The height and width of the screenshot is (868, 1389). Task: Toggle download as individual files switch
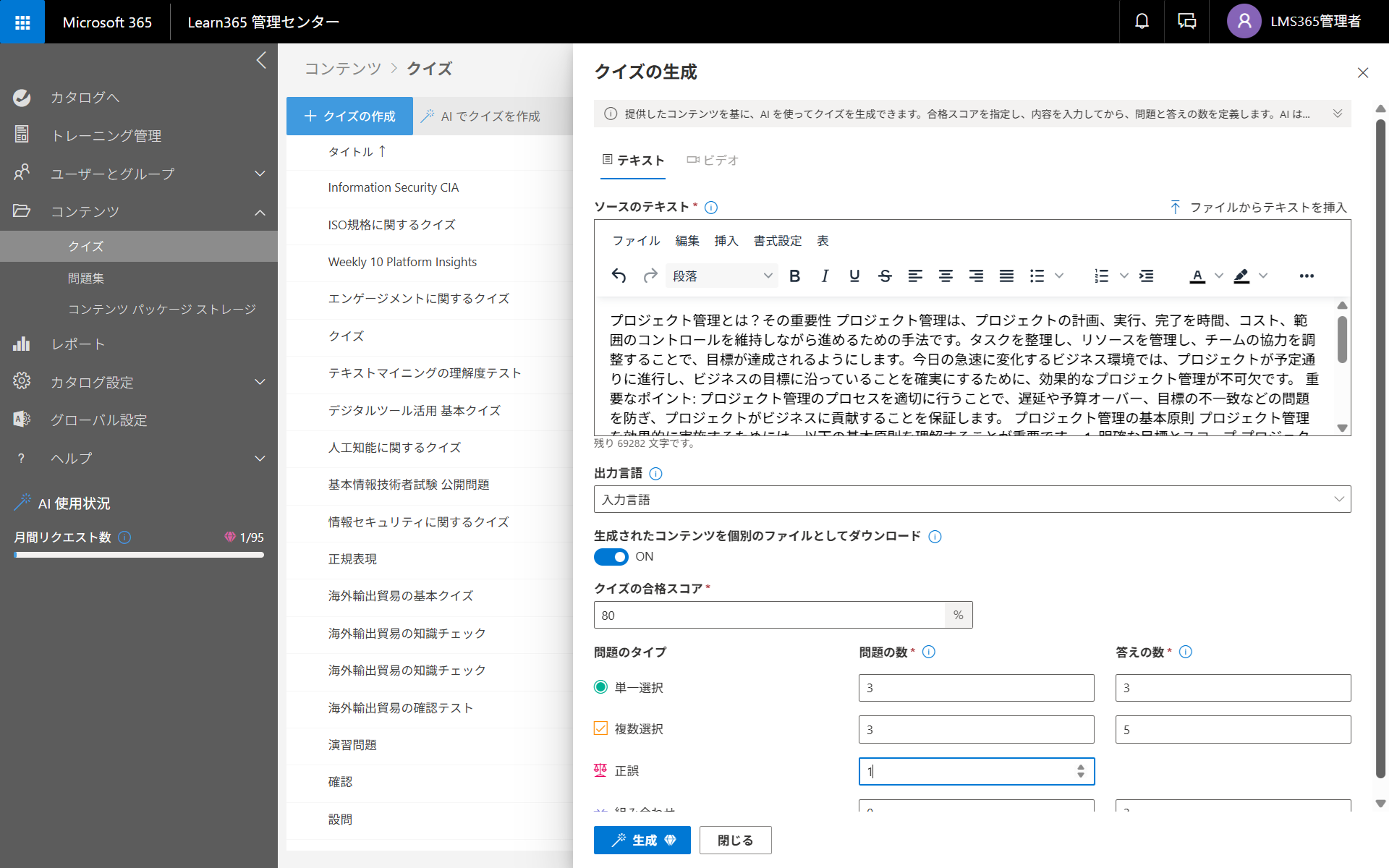[611, 557]
